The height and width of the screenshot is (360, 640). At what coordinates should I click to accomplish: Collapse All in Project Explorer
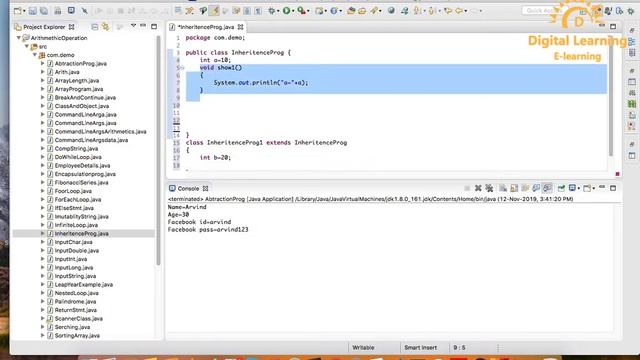click(95, 27)
